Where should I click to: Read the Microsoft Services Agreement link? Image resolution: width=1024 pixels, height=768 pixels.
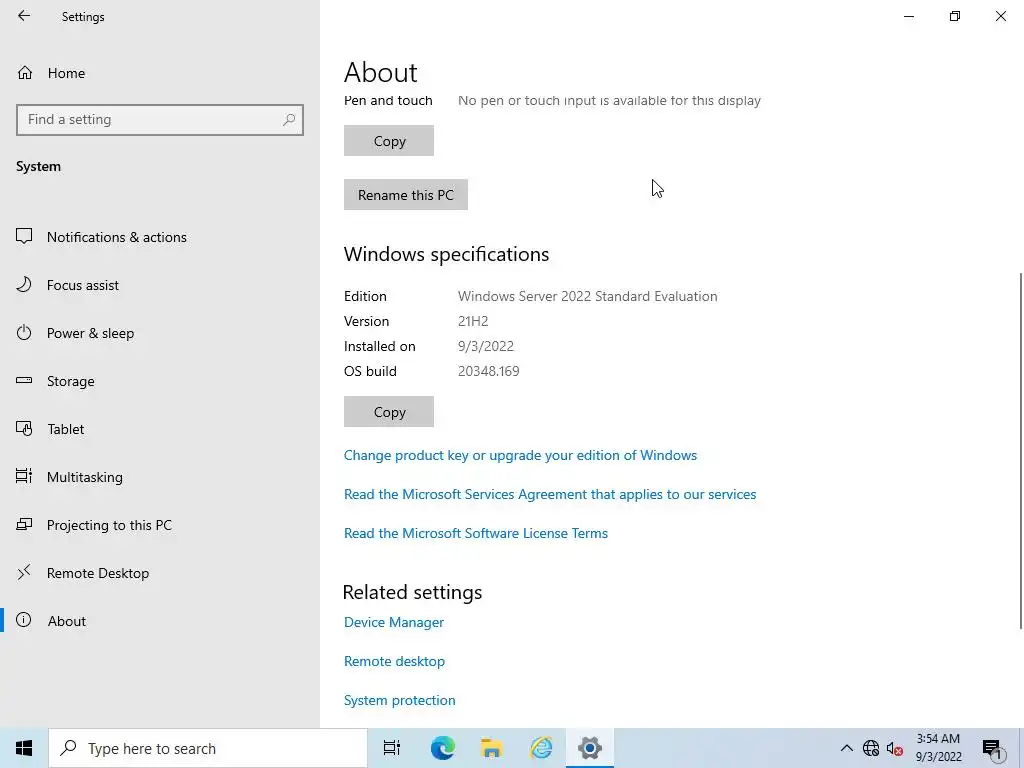pyautogui.click(x=550, y=494)
